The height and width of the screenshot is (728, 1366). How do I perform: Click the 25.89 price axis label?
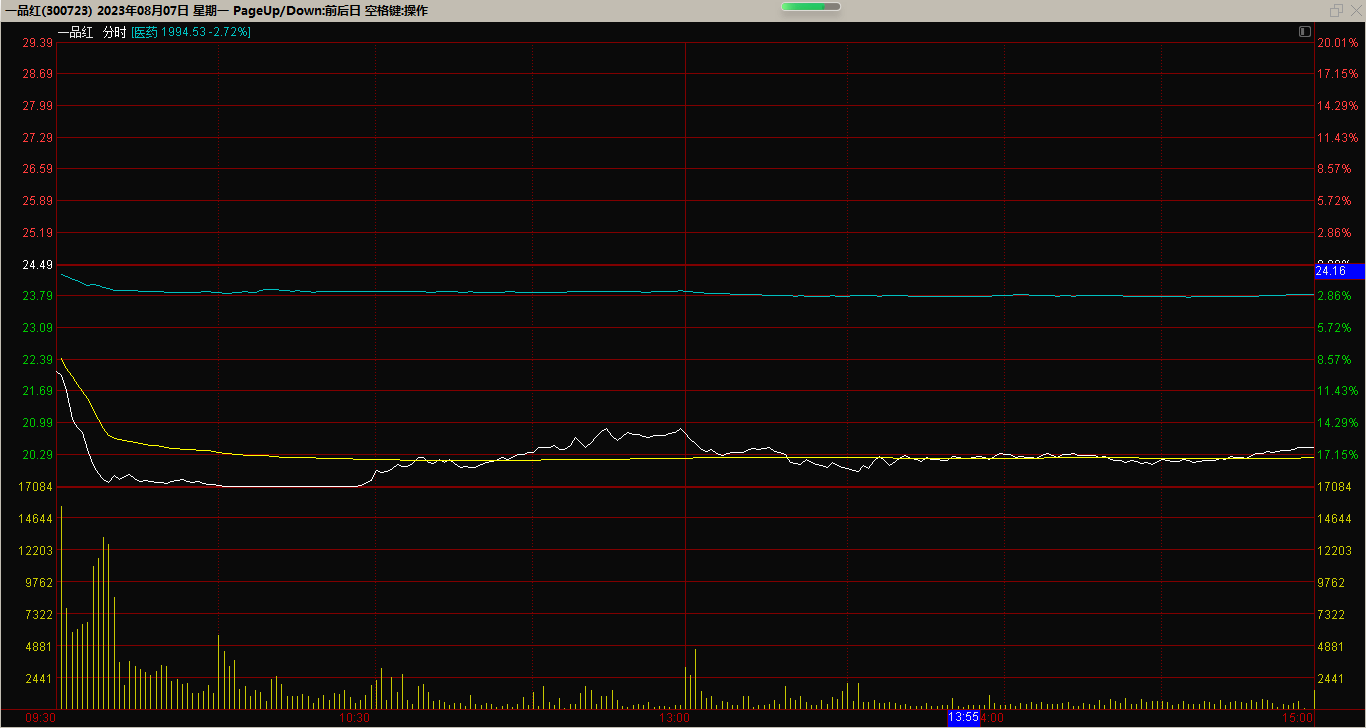[x=37, y=201]
